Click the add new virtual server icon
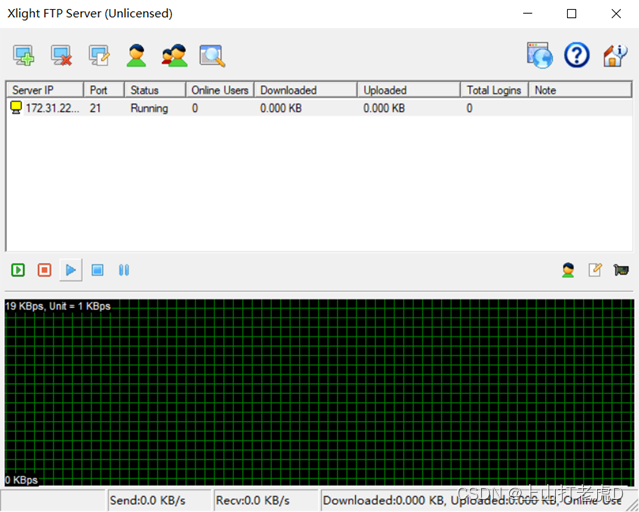Screen dimensions: 639x512 tap(23, 56)
